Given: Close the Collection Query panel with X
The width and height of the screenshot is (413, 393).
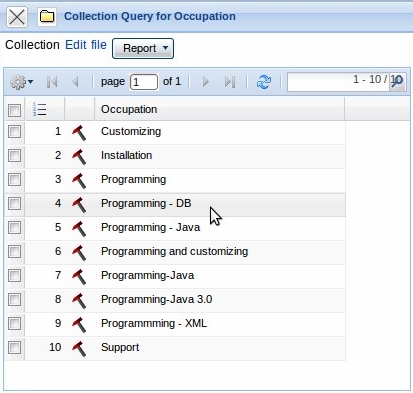Looking at the screenshot, I should click(x=17, y=17).
